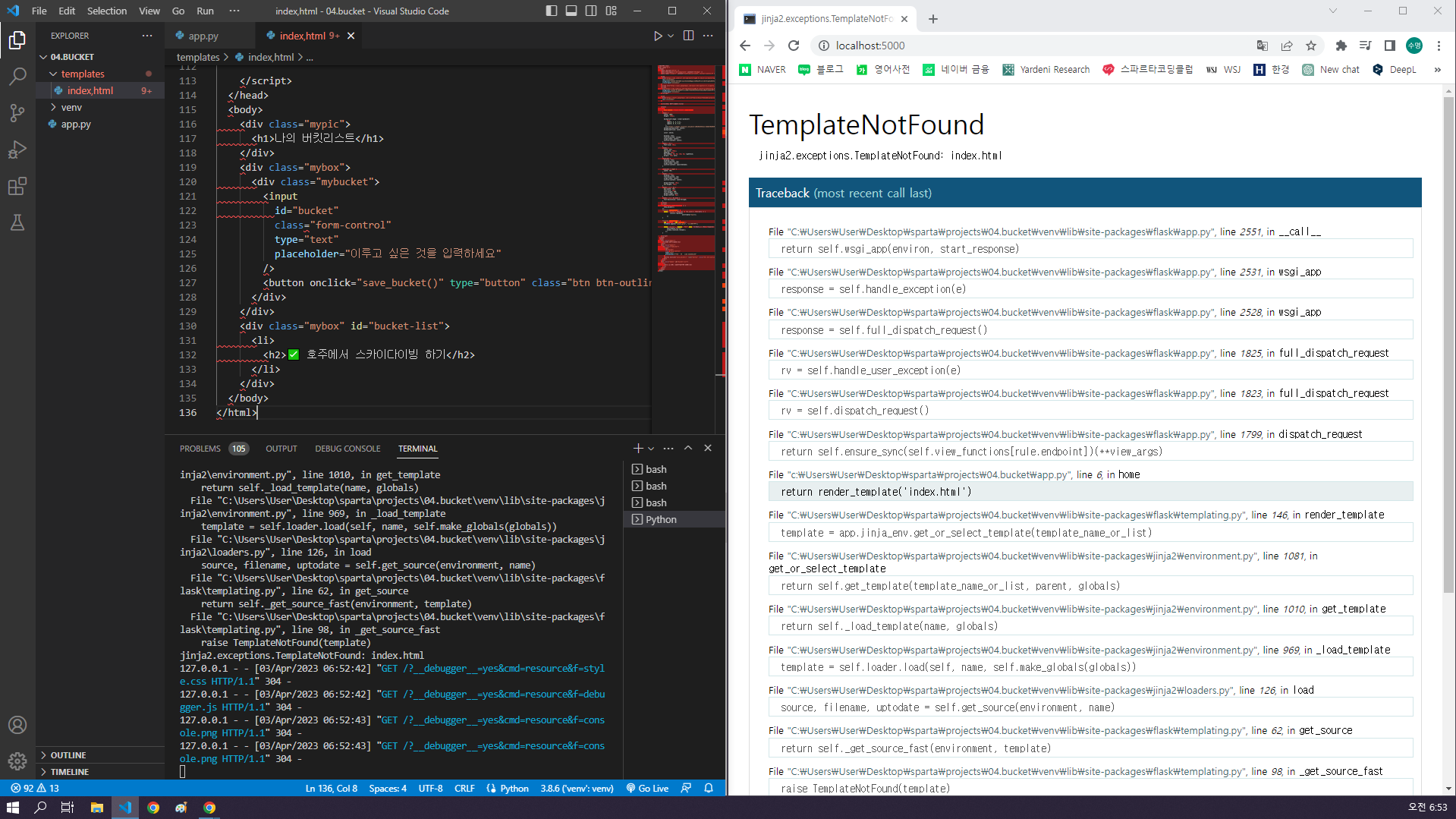Image resolution: width=1456 pixels, height=819 pixels.
Task: Open the new terminal launch profile dropdown
Action: [651, 449]
